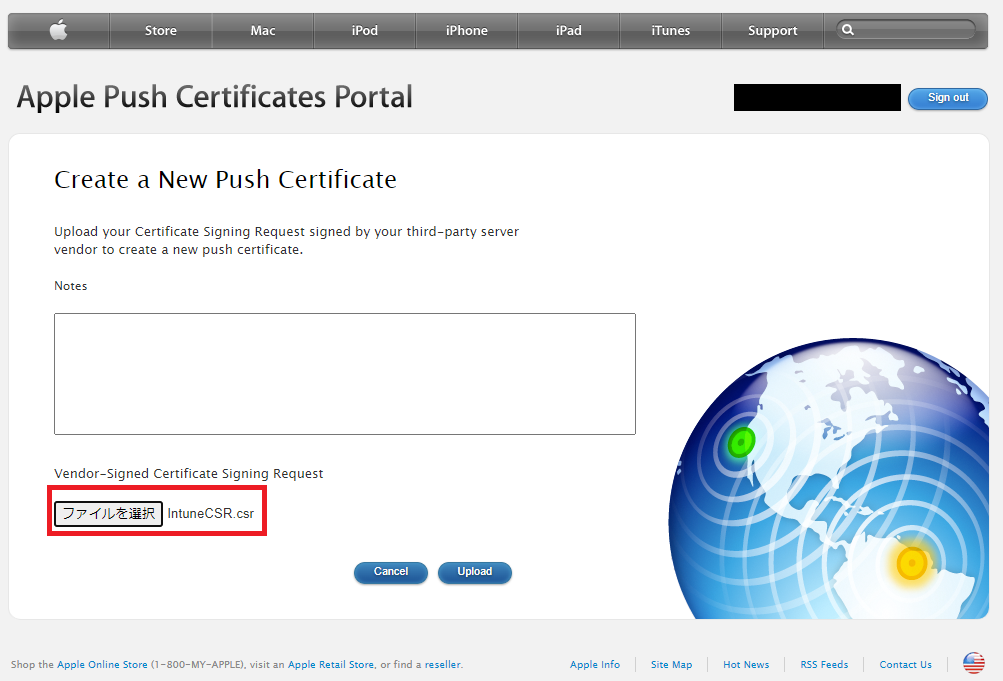This screenshot has height=681, width=1003.
Task: Click the Apple Push Certificates Portal title
Action: (214, 98)
